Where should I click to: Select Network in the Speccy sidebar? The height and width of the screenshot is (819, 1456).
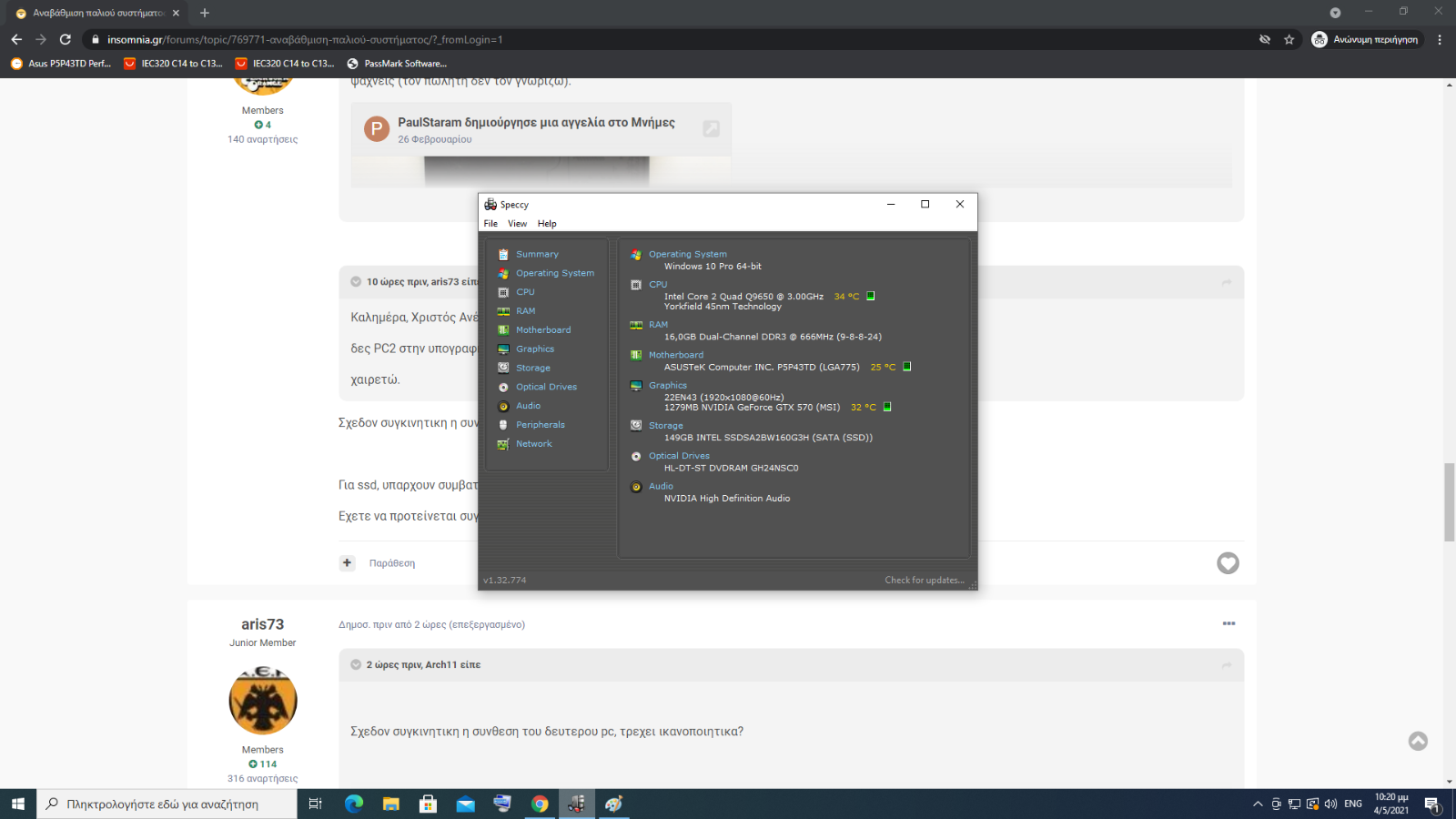coord(534,444)
